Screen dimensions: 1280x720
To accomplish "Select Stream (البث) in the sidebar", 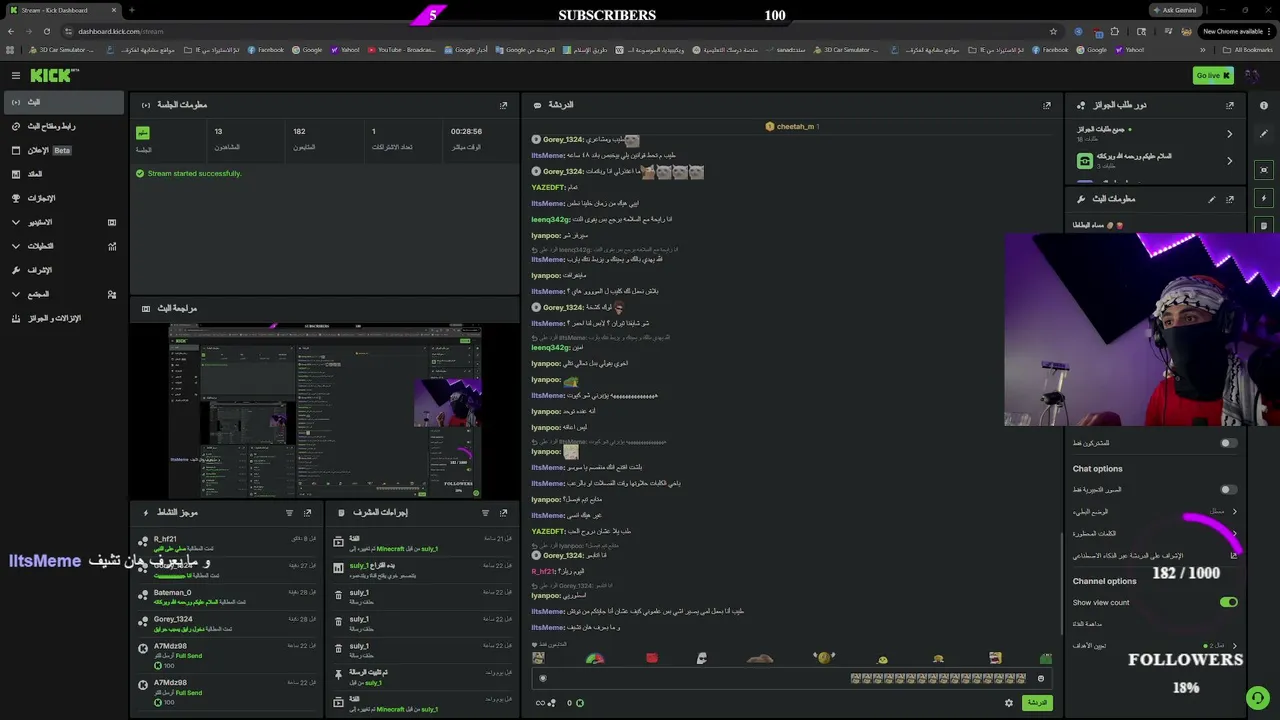I will (x=62, y=102).
